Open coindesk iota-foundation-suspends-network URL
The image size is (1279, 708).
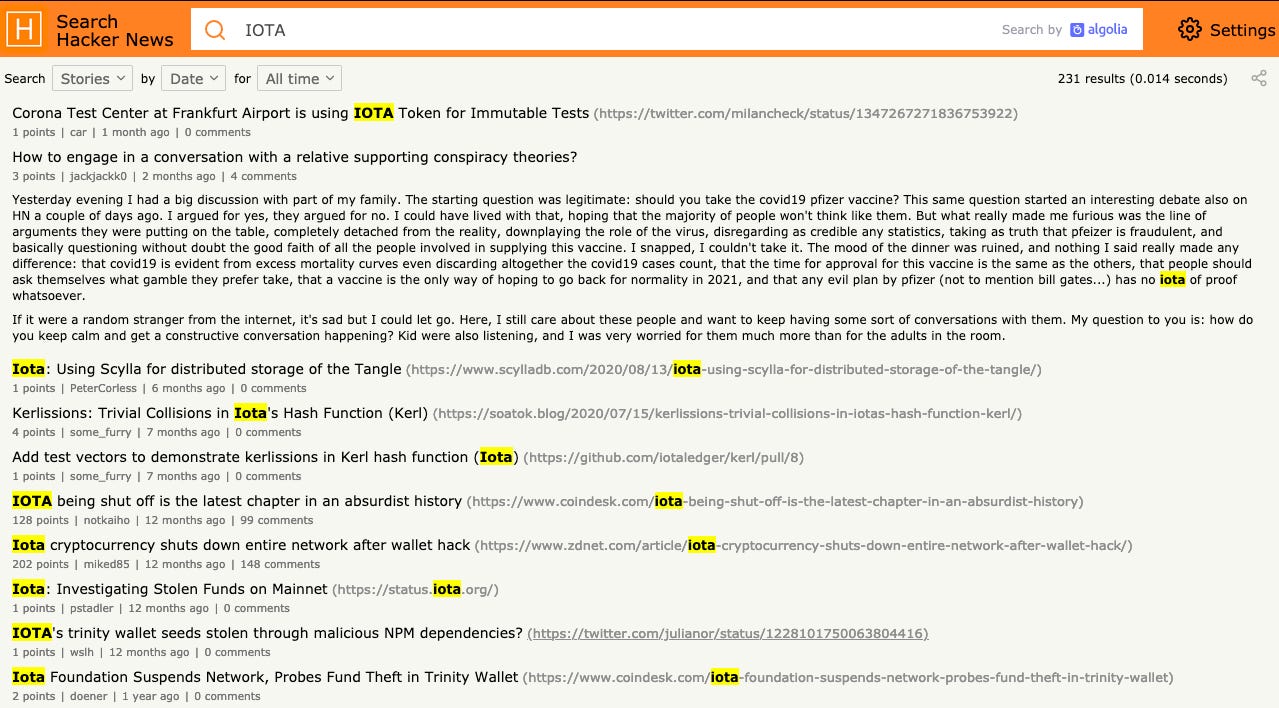[x=848, y=678]
